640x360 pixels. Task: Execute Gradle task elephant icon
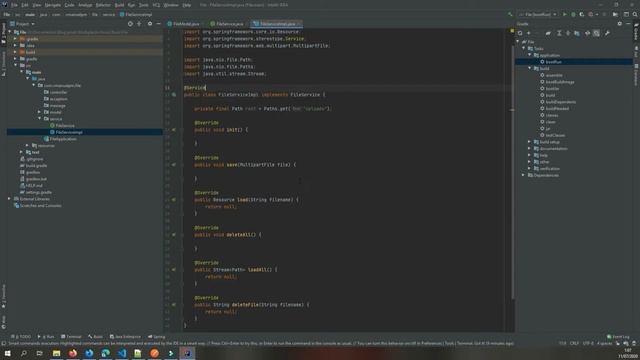click(548, 33)
